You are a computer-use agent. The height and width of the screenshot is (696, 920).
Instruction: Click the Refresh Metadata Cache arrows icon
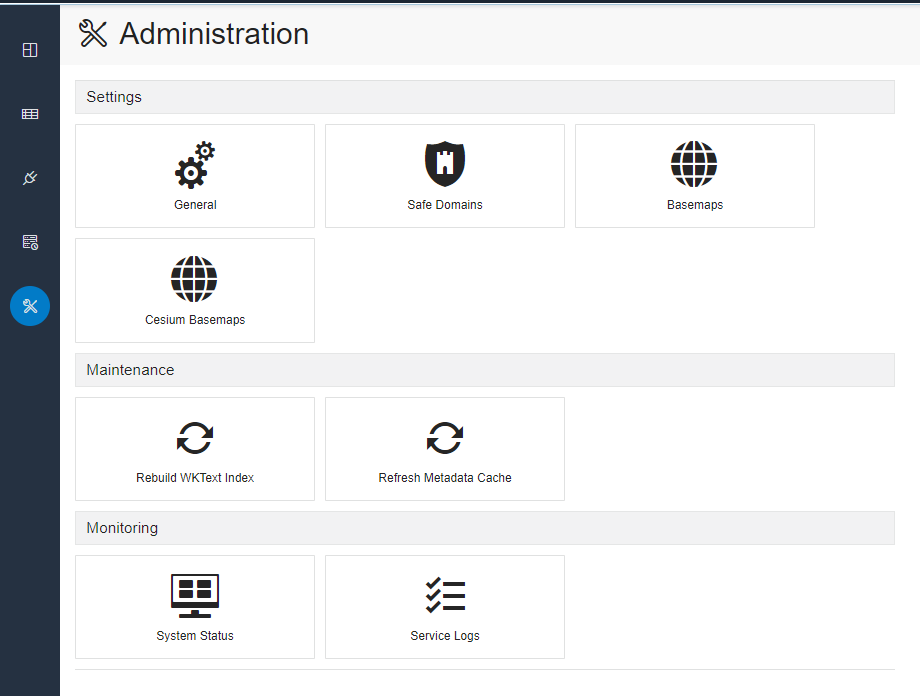point(445,438)
